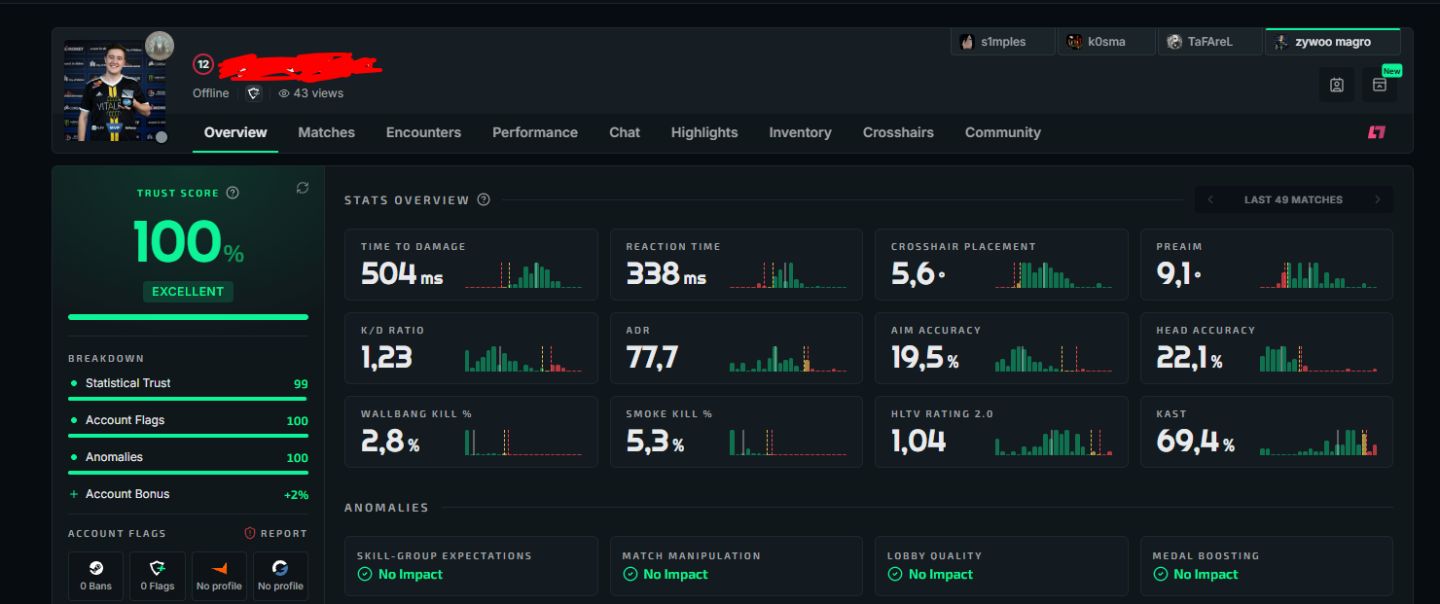Click the shield badge beside Offline
The width and height of the screenshot is (1440, 604).
click(254, 93)
